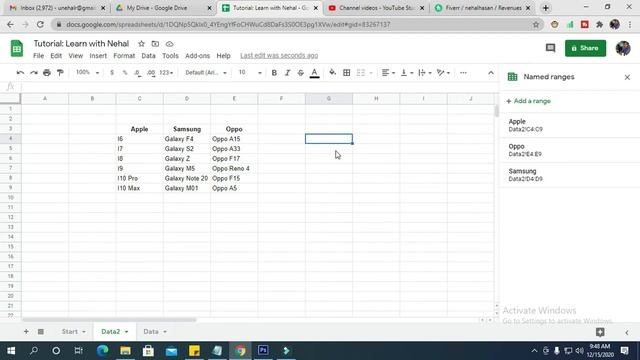Select the Apple named range
640x360 pixels.
[x=568, y=125]
